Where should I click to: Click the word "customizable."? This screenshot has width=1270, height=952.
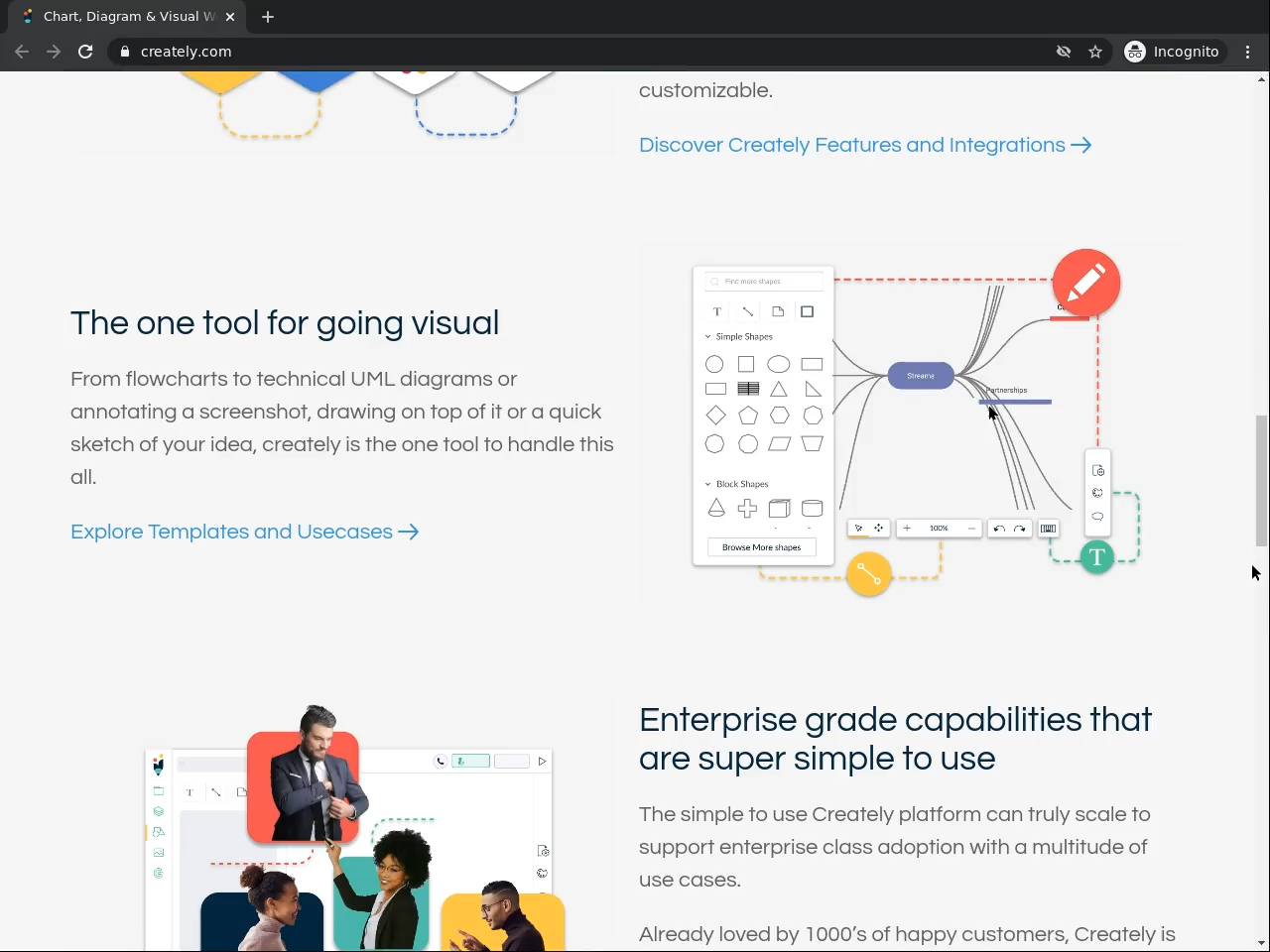(x=705, y=90)
